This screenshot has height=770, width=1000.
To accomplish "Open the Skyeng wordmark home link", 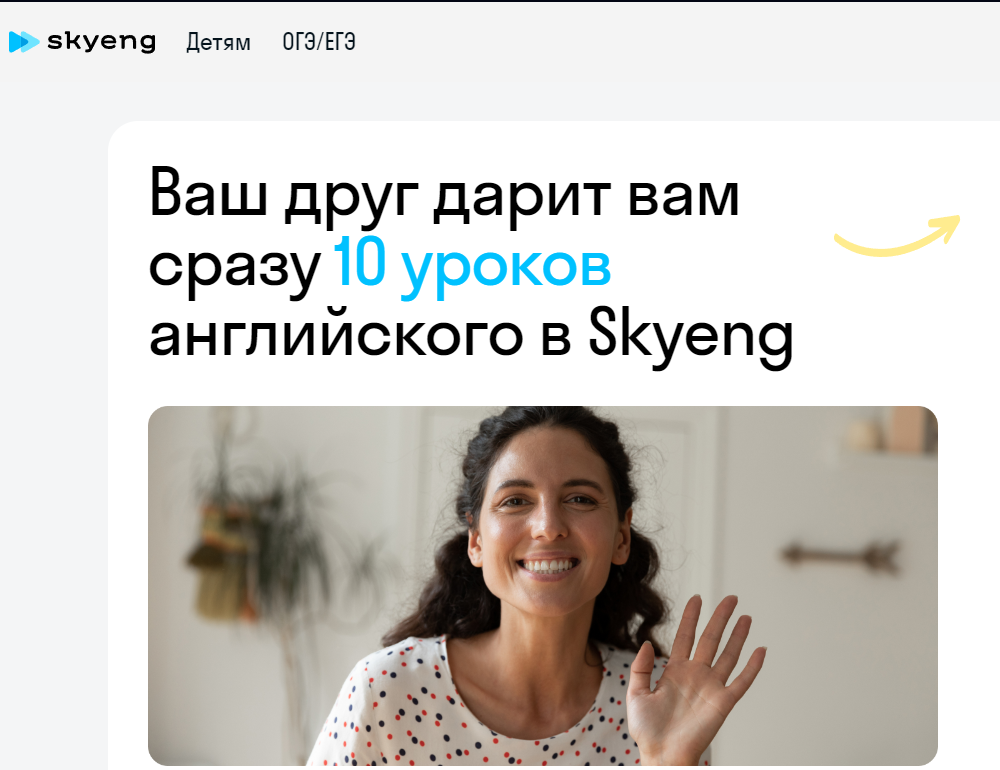I will [x=101, y=41].
